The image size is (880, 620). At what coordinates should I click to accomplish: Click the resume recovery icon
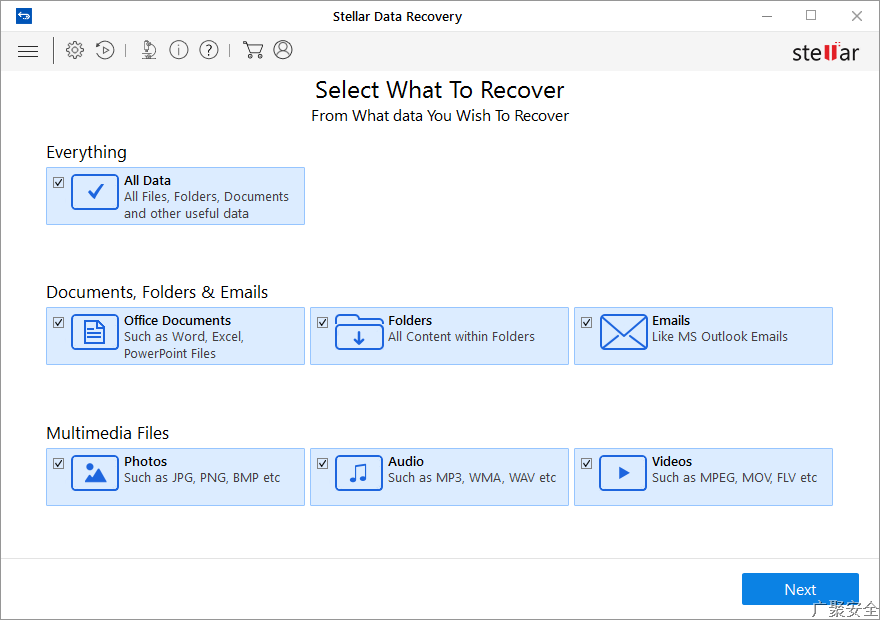tap(105, 50)
